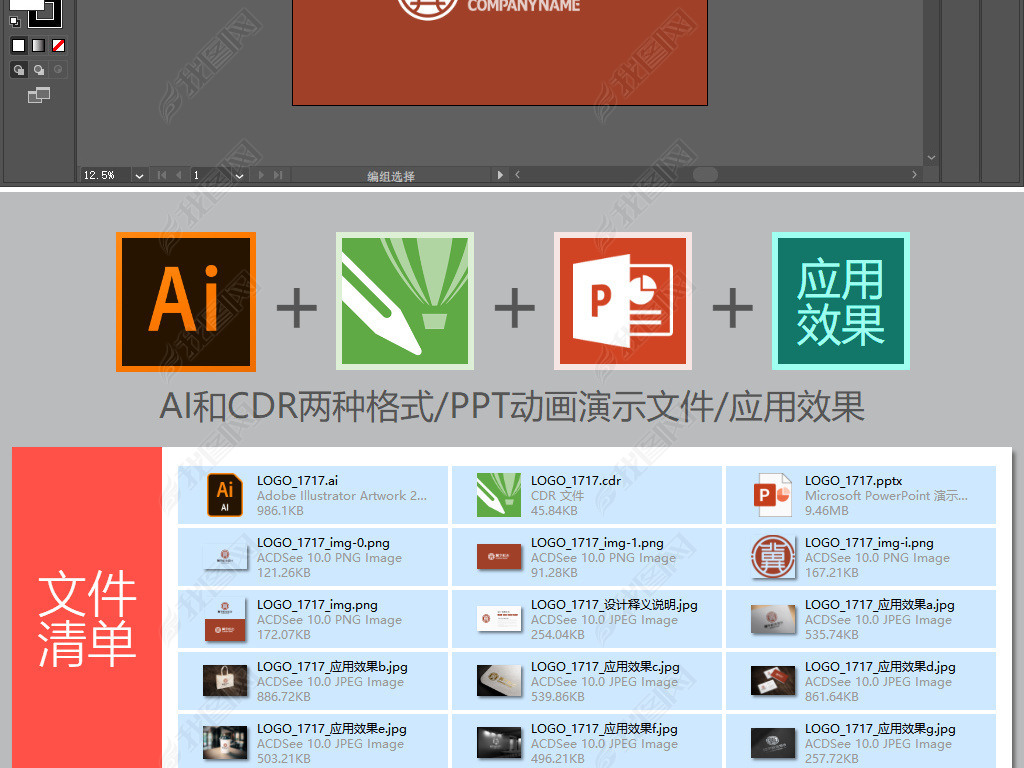Click thumbnail of LOGO_1717_应用效果e.jpg
The width and height of the screenshot is (1024, 768).
coord(225,743)
